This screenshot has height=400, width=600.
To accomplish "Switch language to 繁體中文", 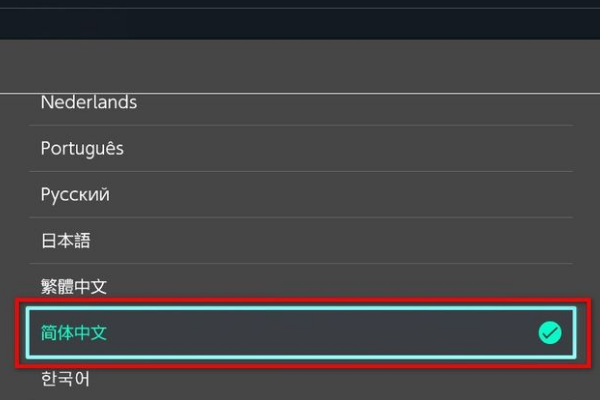I will coord(301,283).
